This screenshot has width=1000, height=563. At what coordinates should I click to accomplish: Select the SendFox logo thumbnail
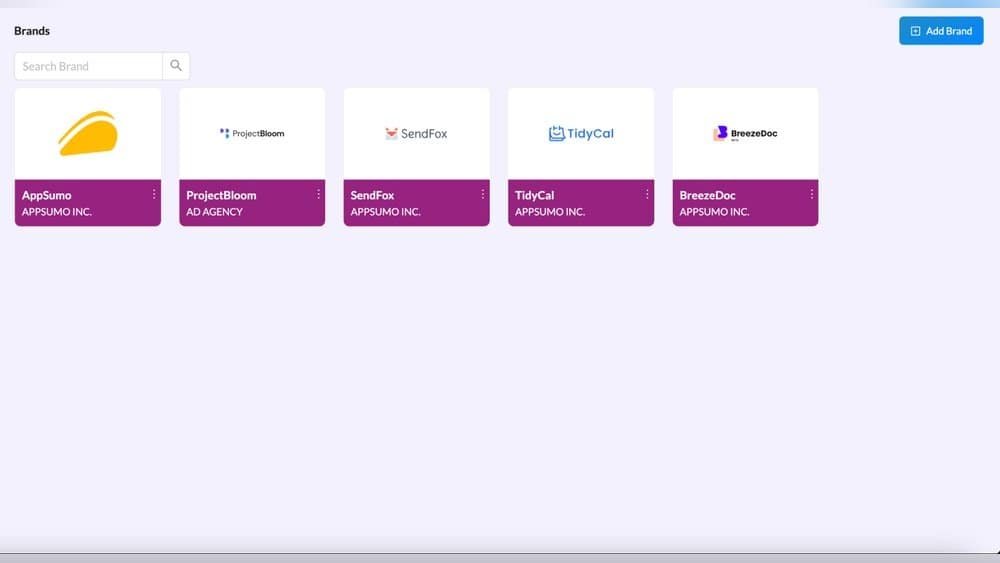point(416,133)
